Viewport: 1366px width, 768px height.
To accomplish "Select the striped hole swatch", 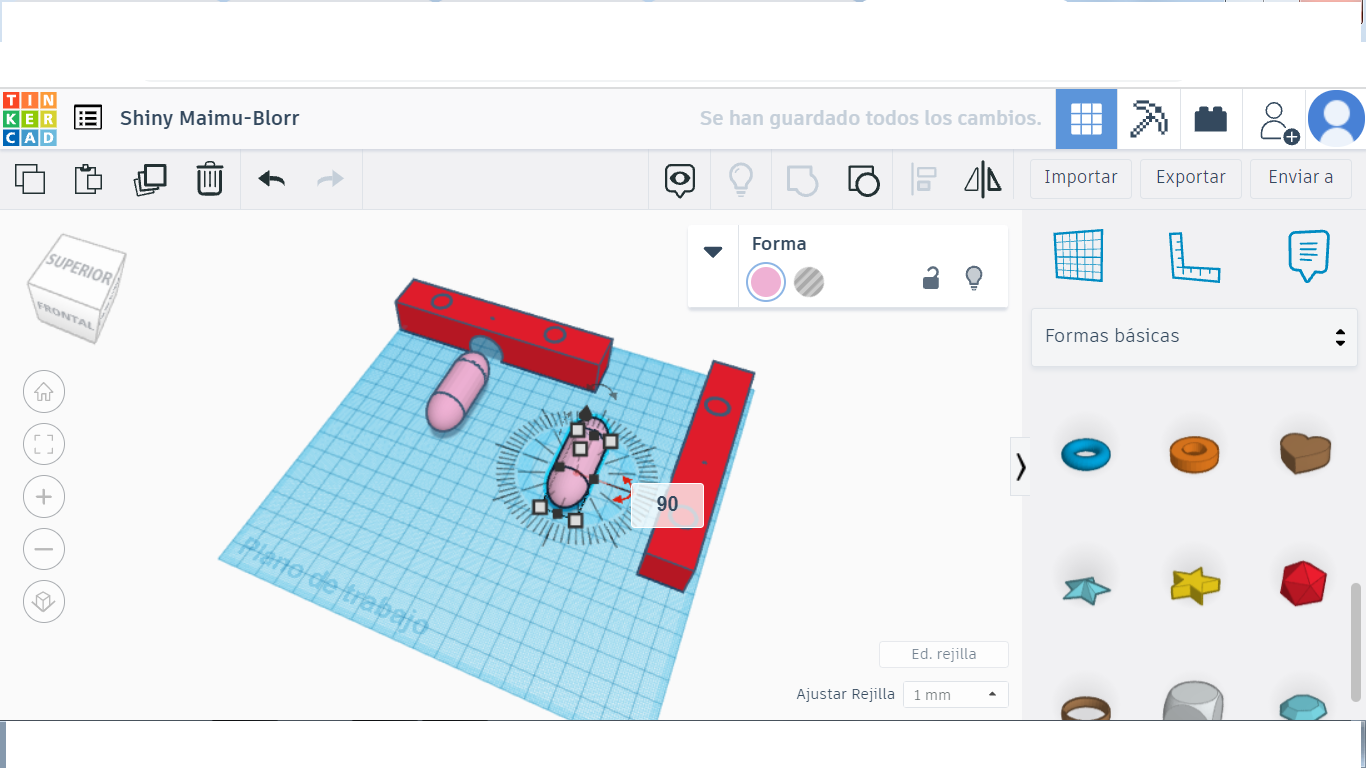I will coord(809,283).
